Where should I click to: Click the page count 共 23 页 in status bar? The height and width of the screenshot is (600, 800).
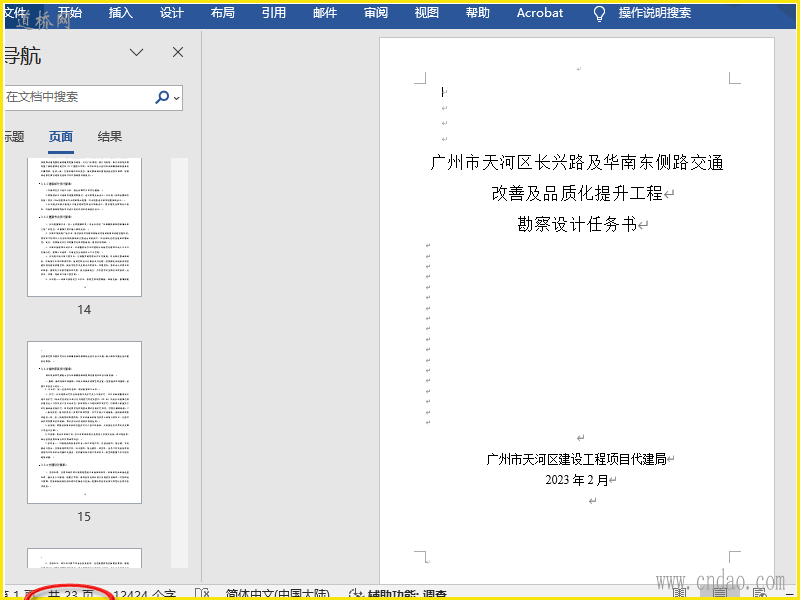coord(70,595)
